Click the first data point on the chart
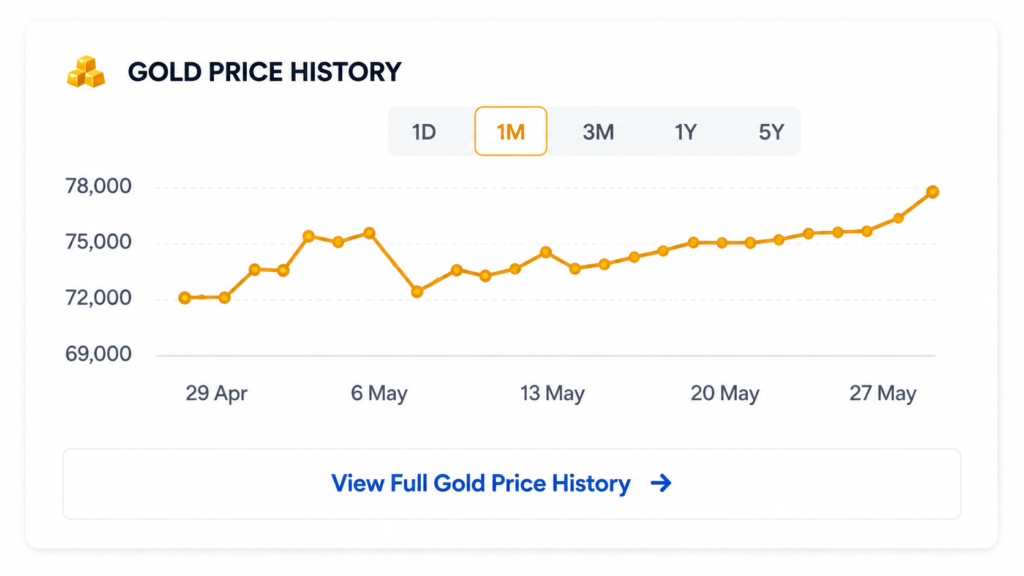The height and width of the screenshot is (576, 1024). [185, 298]
